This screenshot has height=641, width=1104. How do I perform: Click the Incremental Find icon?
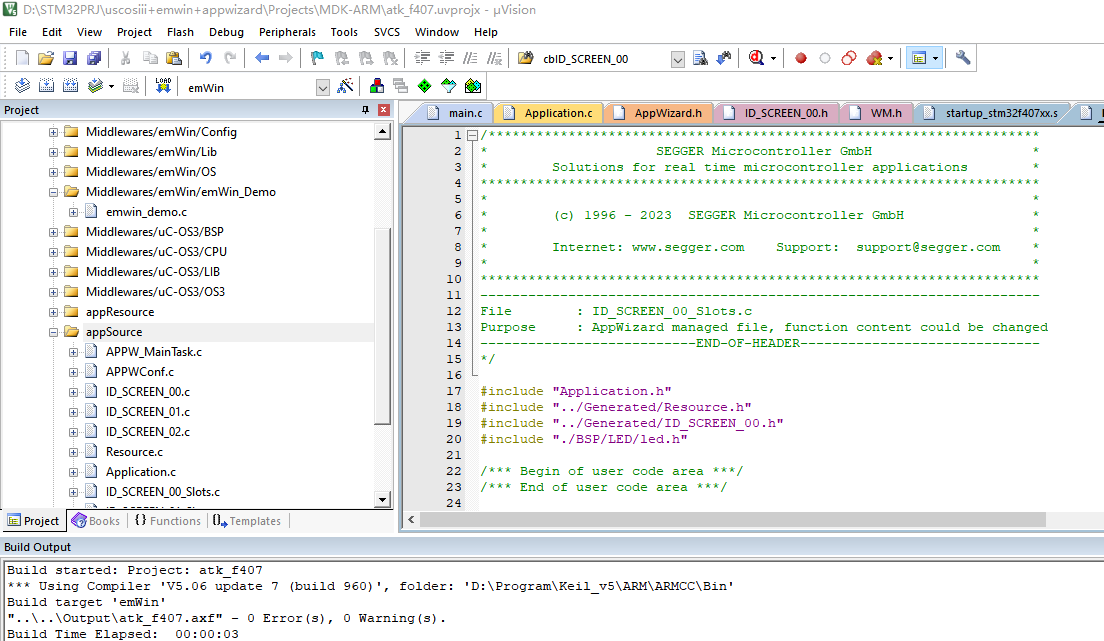coord(724,58)
